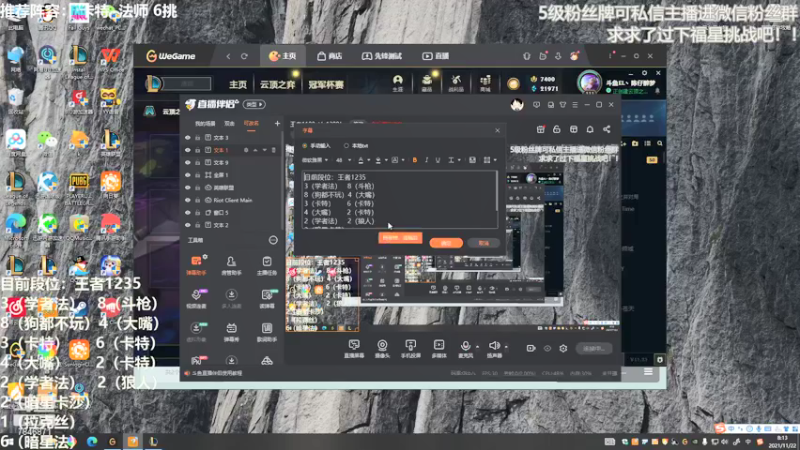Click inside the subtitle text area
The width and height of the screenshot is (800, 450).
398,199
